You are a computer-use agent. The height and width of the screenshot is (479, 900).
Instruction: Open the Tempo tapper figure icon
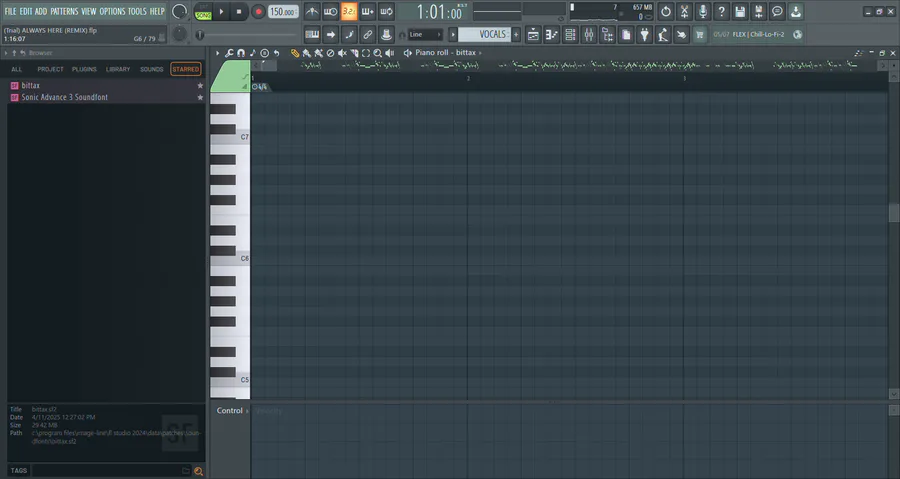663,35
